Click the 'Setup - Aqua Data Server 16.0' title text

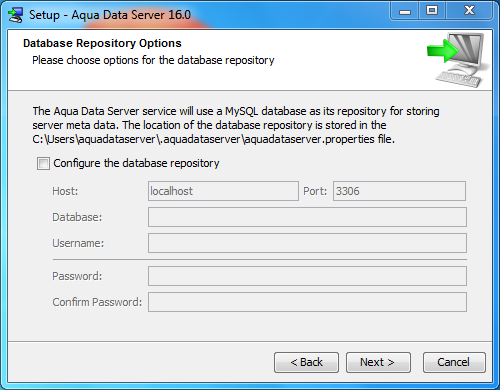(110, 15)
